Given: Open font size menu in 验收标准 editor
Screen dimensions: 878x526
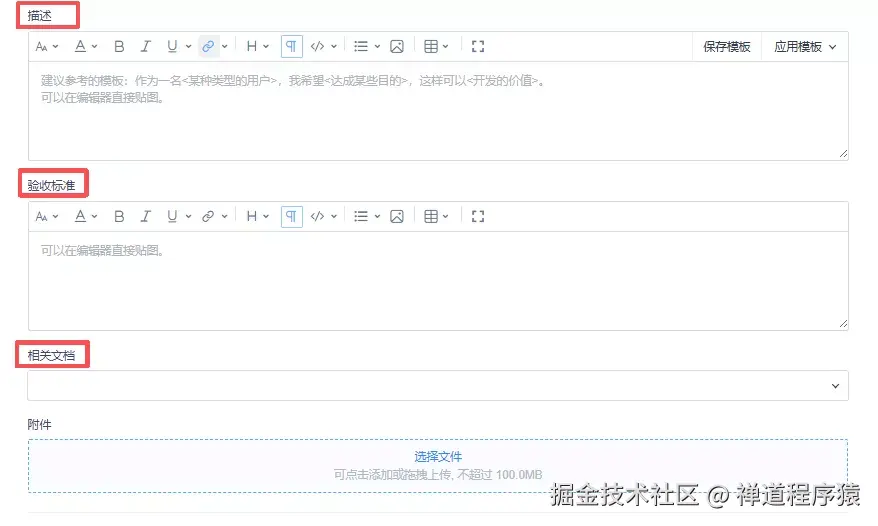Looking at the screenshot, I should point(46,216).
